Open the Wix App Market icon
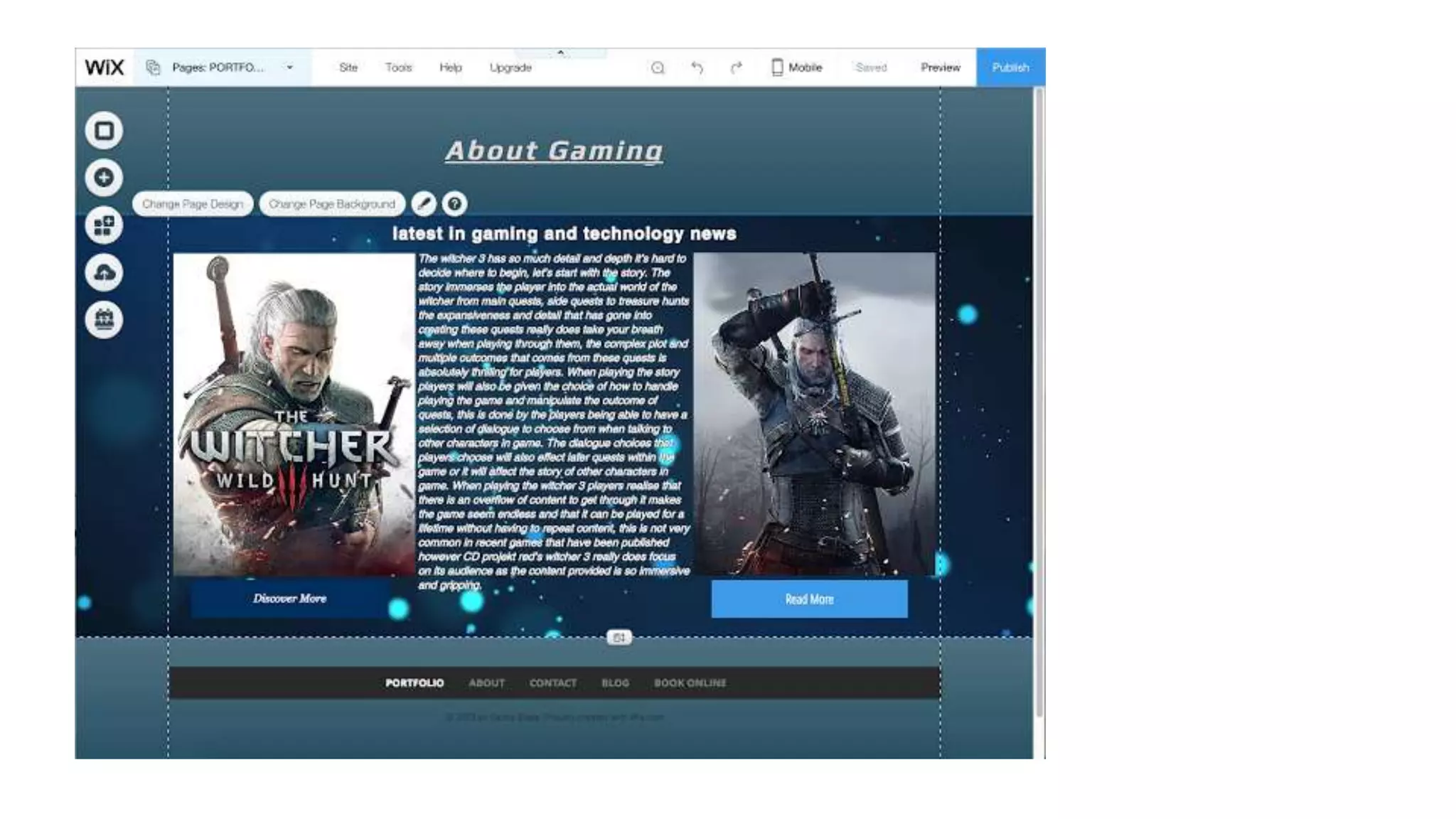Image resolution: width=1456 pixels, height=819 pixels. point(104,225)
